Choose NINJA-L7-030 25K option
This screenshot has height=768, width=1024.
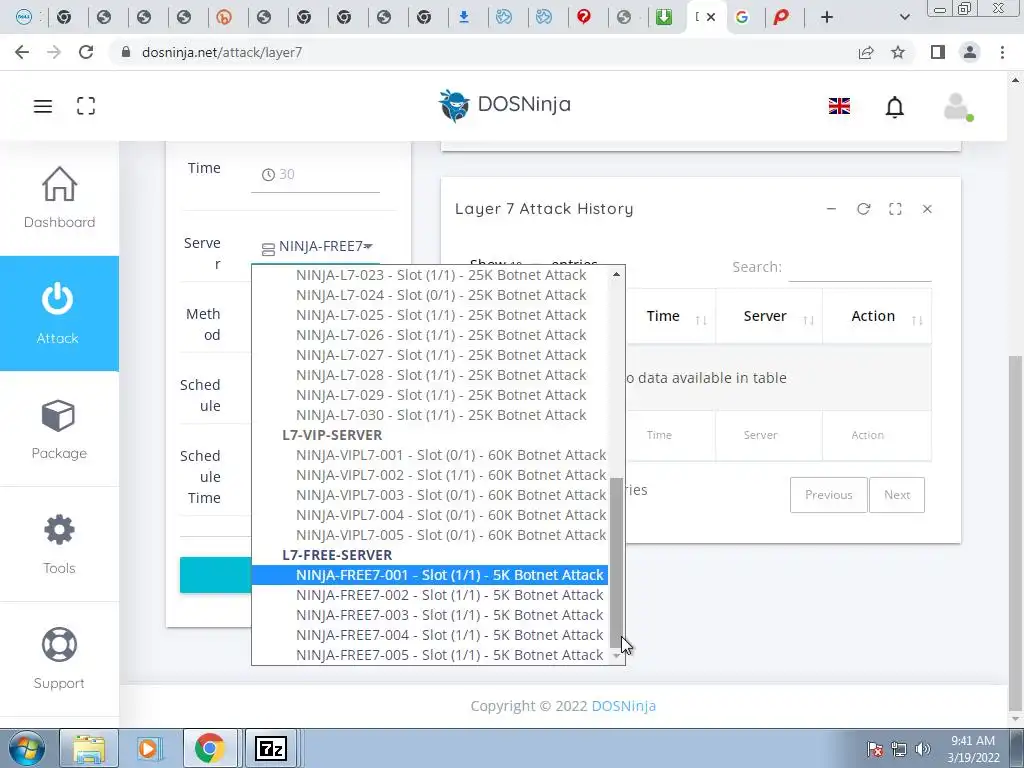(x=430, y=415)
